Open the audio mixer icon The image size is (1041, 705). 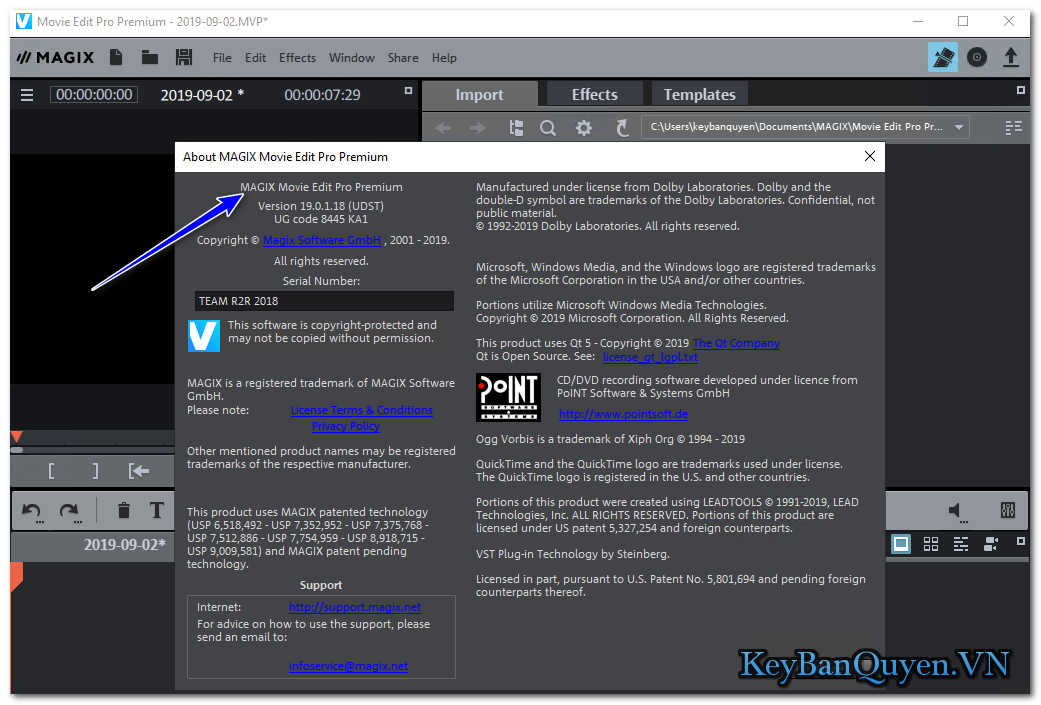pos(1007,510)
